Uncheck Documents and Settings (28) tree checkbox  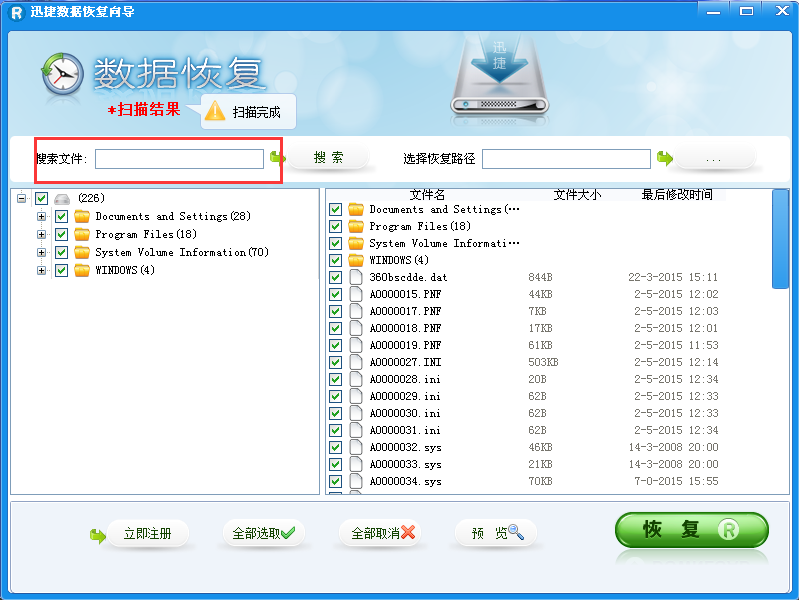click(x=62, y=217)
